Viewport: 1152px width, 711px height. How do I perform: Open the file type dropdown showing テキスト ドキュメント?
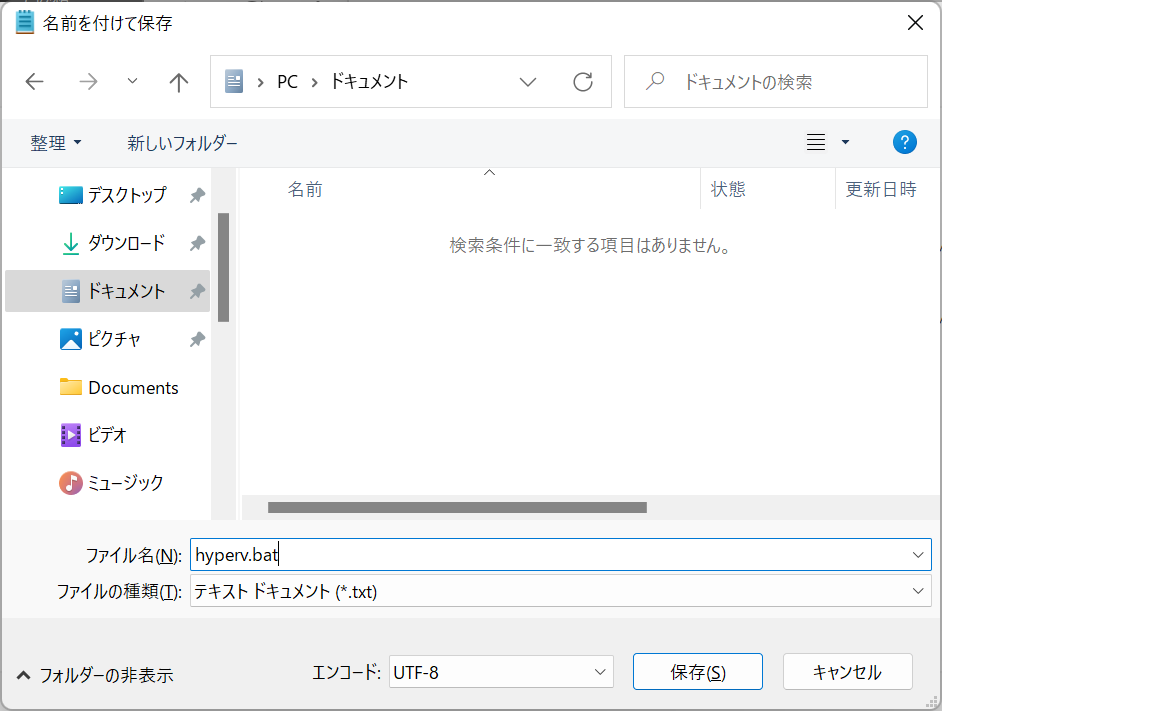(x=916, y=591)
